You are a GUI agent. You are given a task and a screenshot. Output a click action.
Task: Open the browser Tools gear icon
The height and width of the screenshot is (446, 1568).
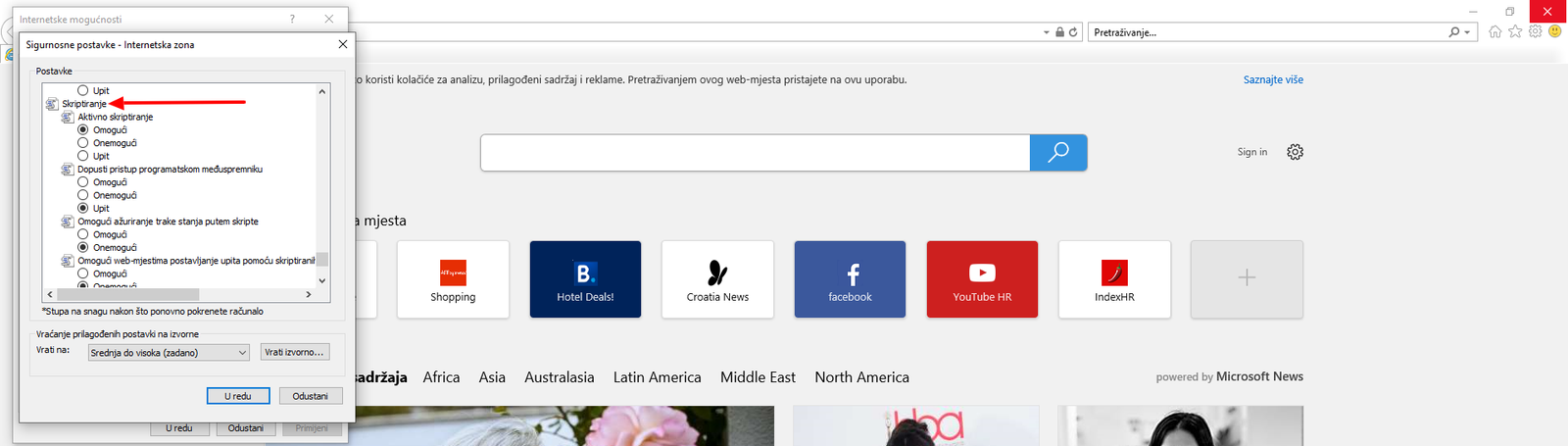1536,31
